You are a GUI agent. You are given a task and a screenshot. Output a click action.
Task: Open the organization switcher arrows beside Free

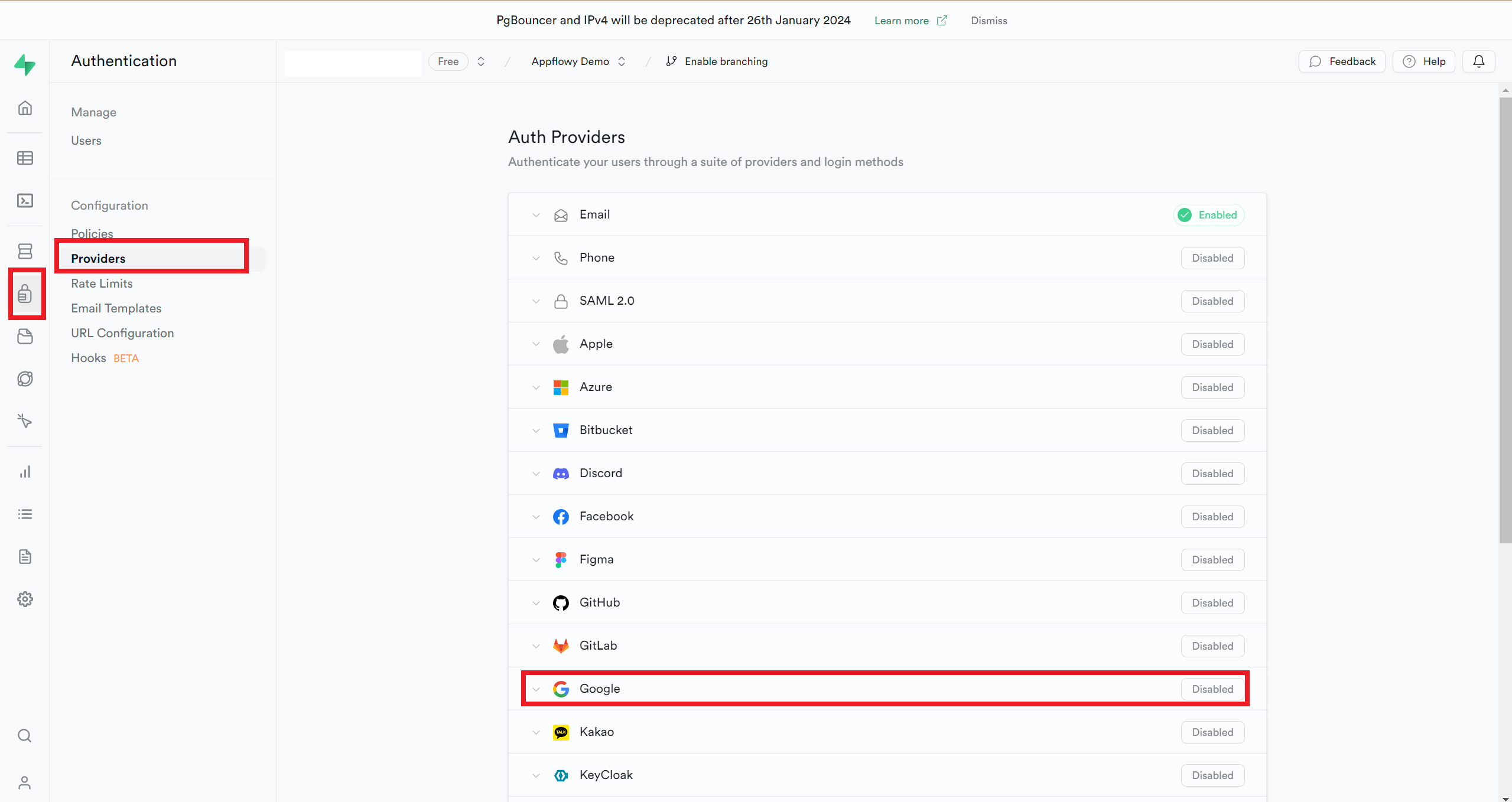point(481,61)
